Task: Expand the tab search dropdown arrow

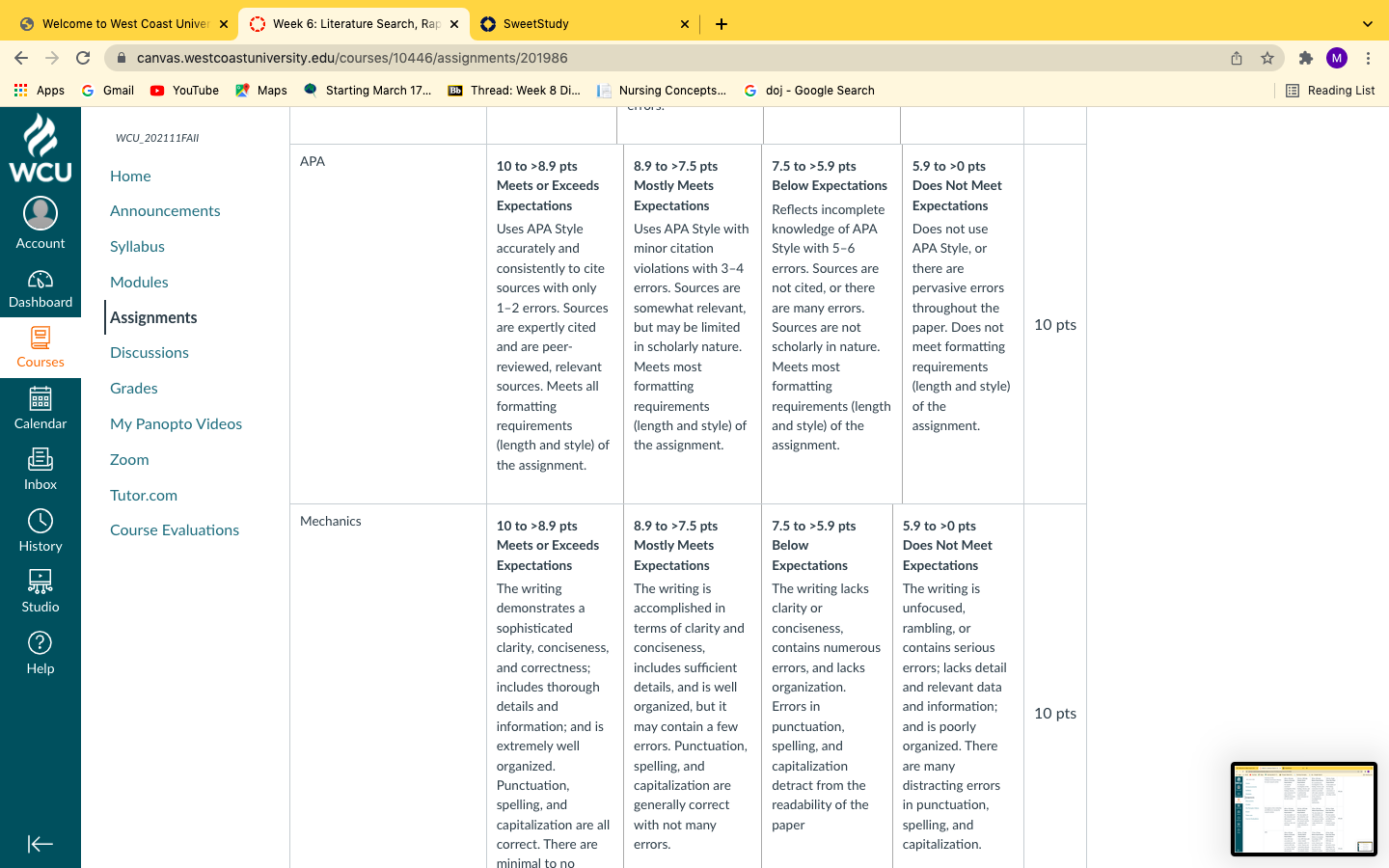Action: click(1367, 24)
